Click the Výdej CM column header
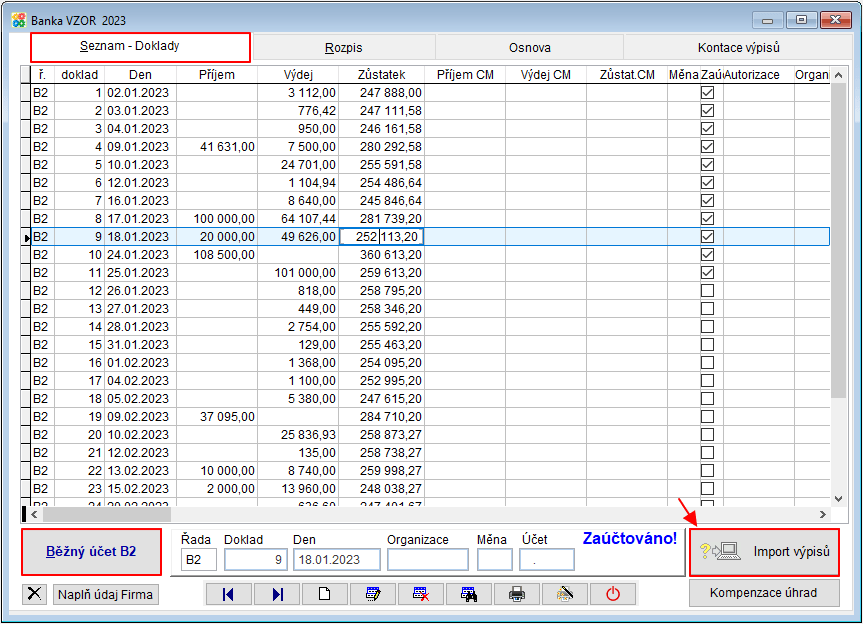The width and height of the screenshot is (863, 624). tap(546, 75)
